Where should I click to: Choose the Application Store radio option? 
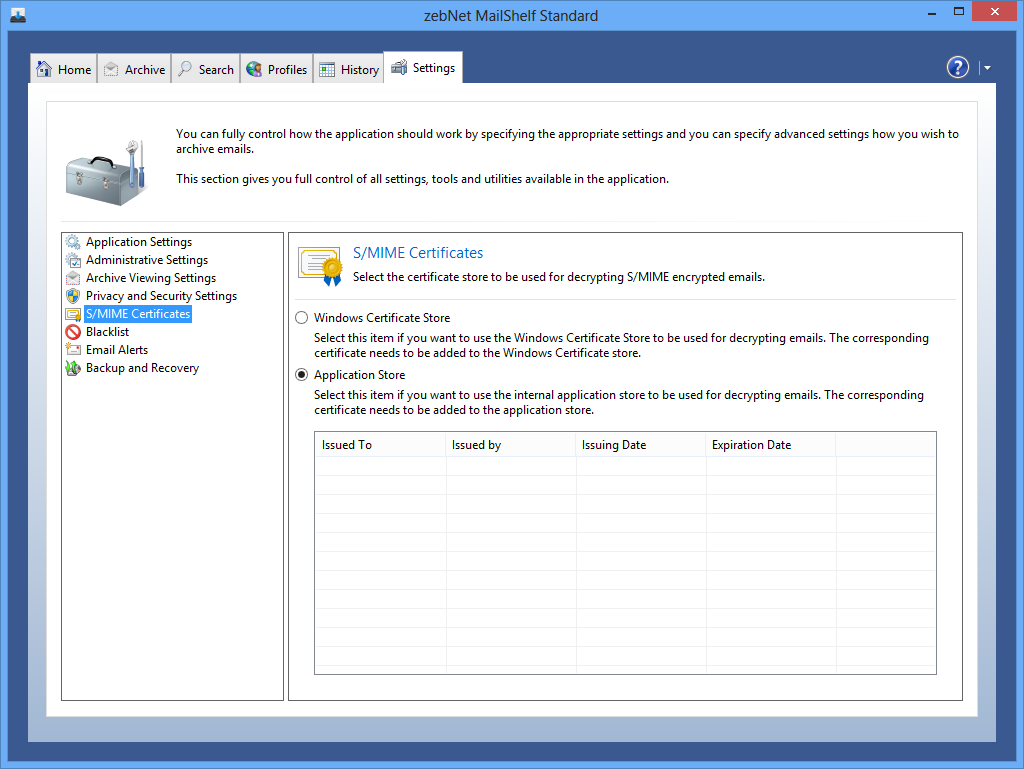(302, 375)
